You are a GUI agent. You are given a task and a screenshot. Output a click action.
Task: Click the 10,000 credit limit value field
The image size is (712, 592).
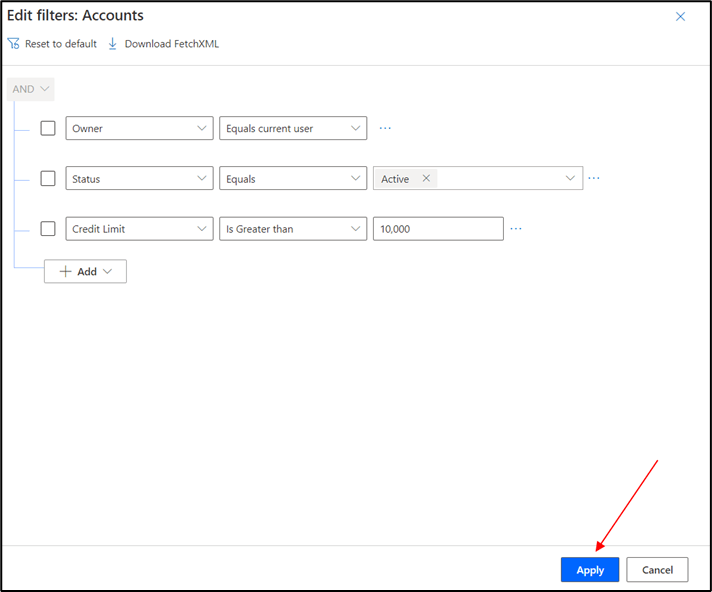(437, 229)
